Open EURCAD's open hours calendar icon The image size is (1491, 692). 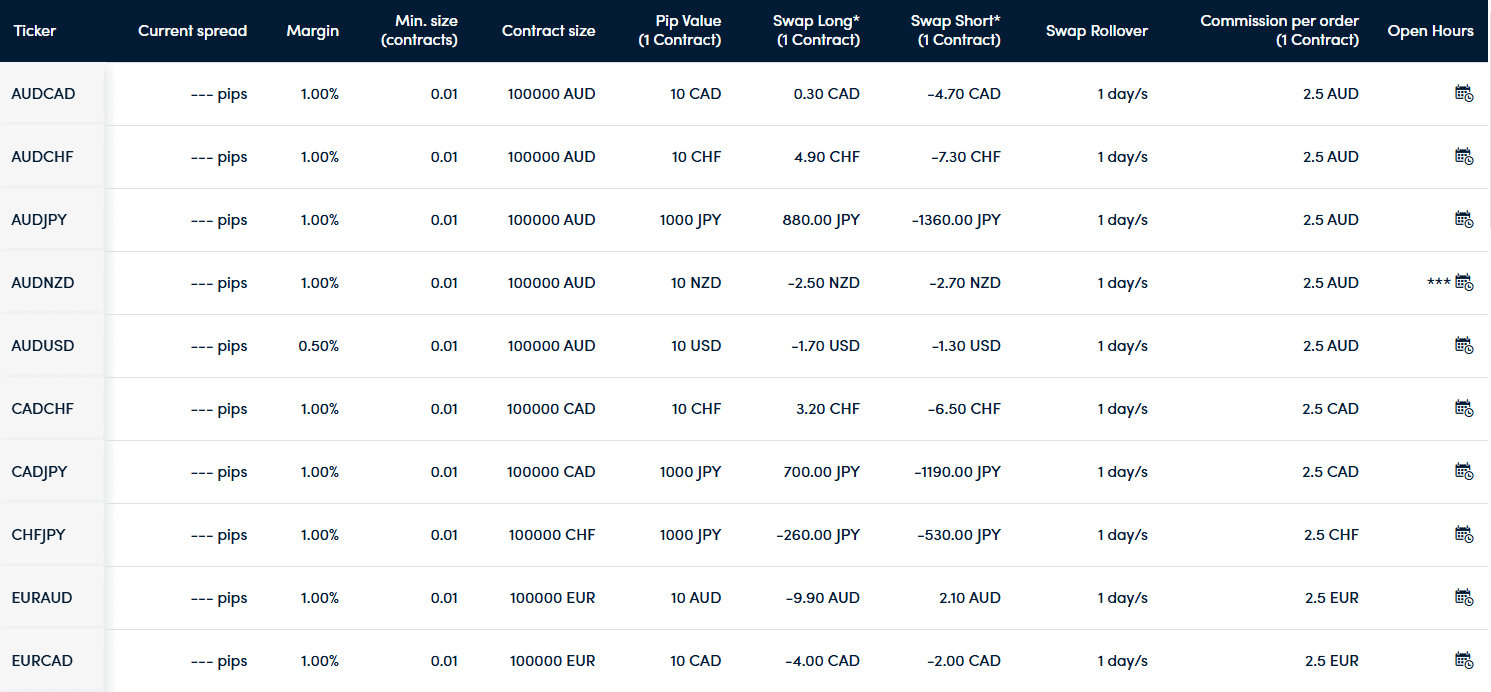pos(1464,660)
